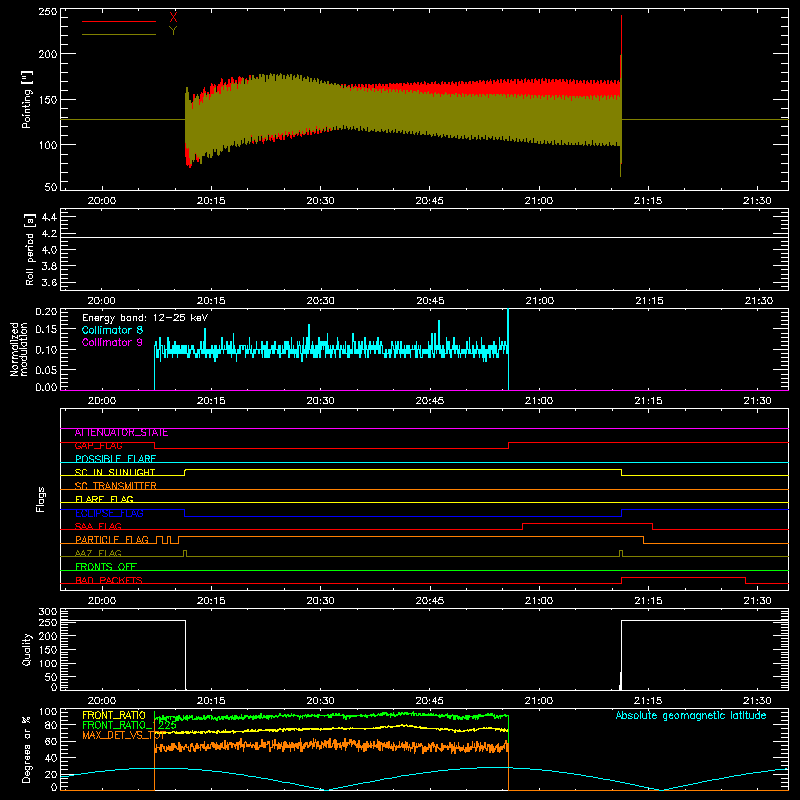Click the magenta 'Collimator 9' legend label
This screenshot has width=800, height=800.
tap(112, 342)
